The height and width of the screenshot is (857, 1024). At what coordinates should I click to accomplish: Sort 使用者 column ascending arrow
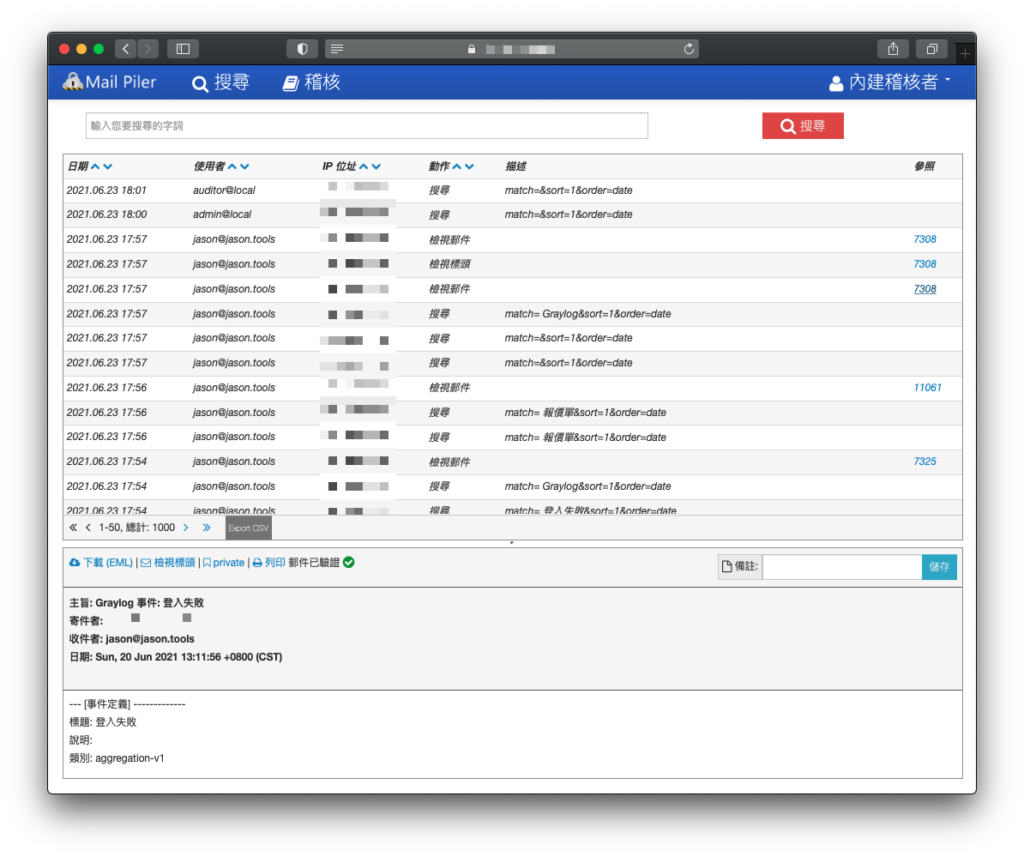point(232,167)
